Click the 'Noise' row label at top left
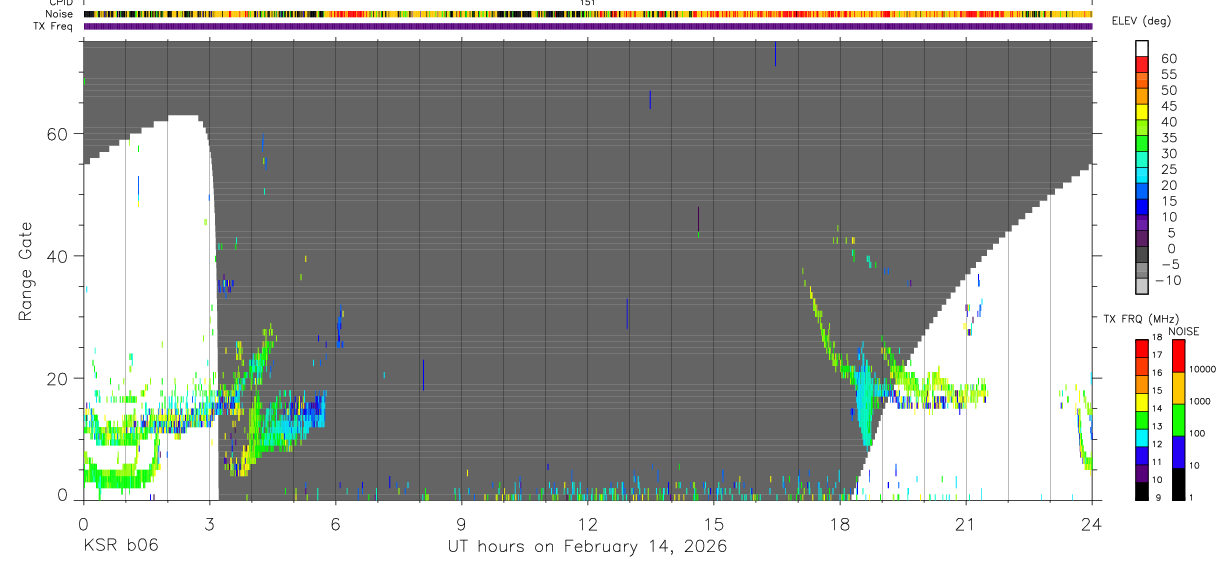Viewport: 1228px width, 567px height. tap(59, 14)
